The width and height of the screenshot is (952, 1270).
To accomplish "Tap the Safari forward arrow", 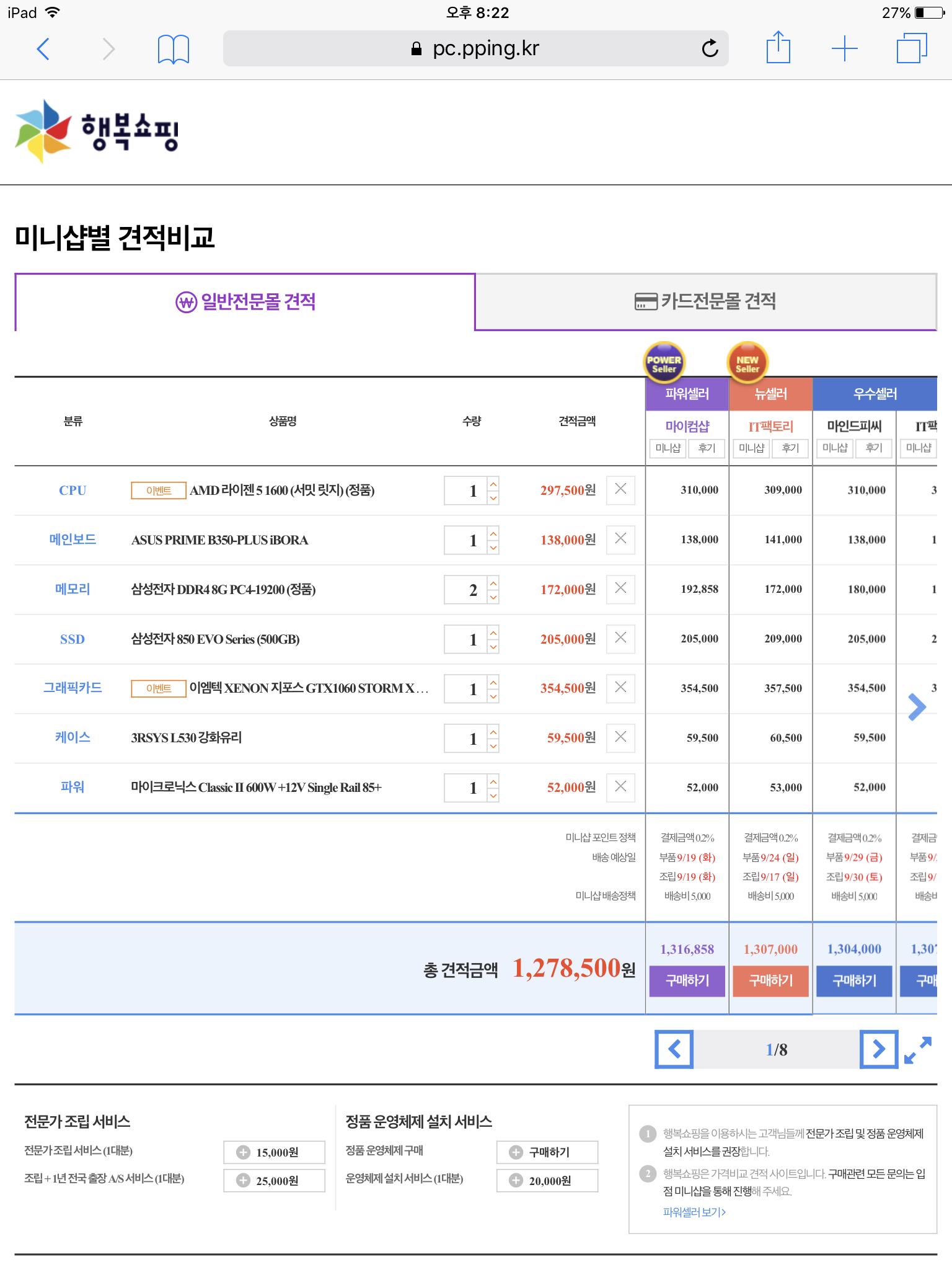I will pyautogui.click(x=109, y=48).
